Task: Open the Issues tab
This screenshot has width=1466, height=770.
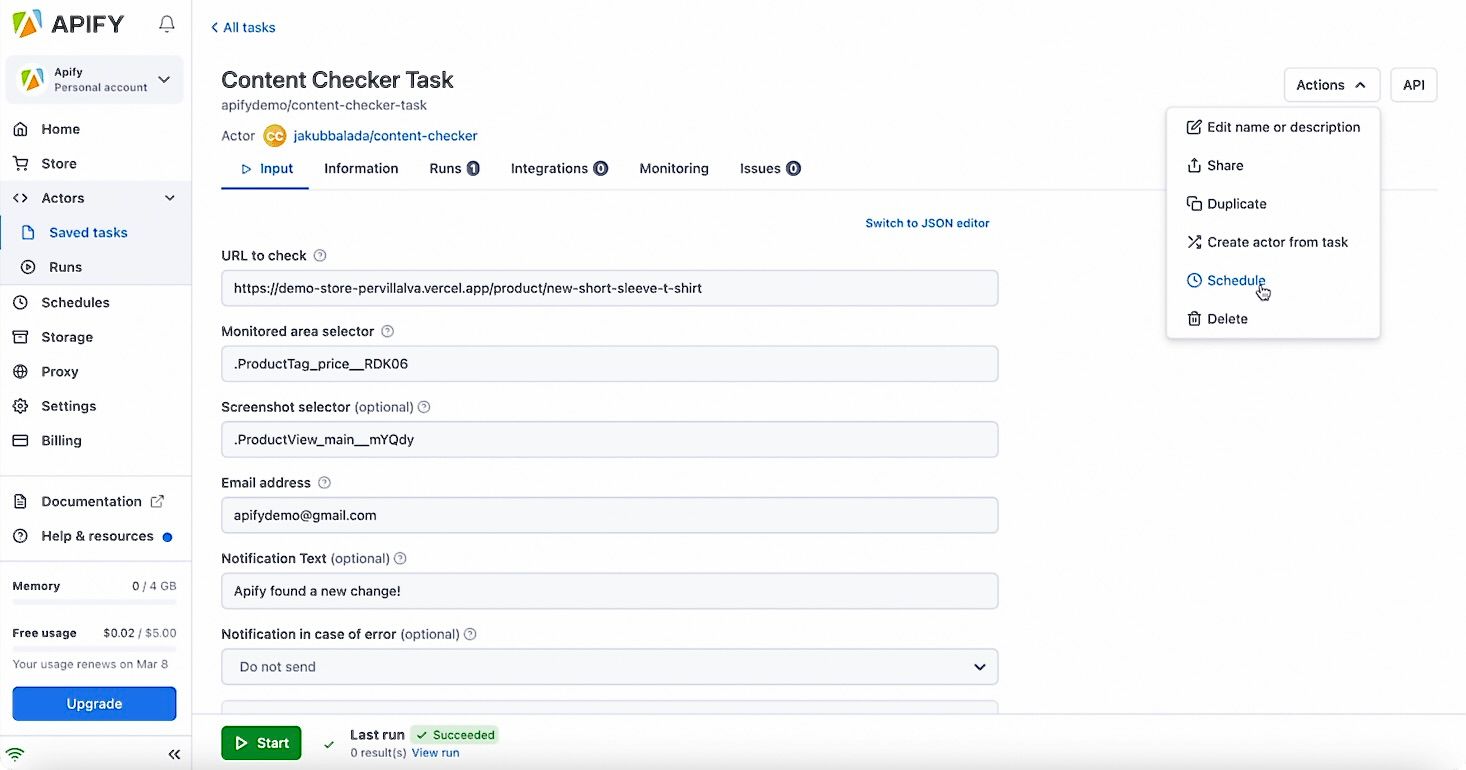Action: point(770,168)
